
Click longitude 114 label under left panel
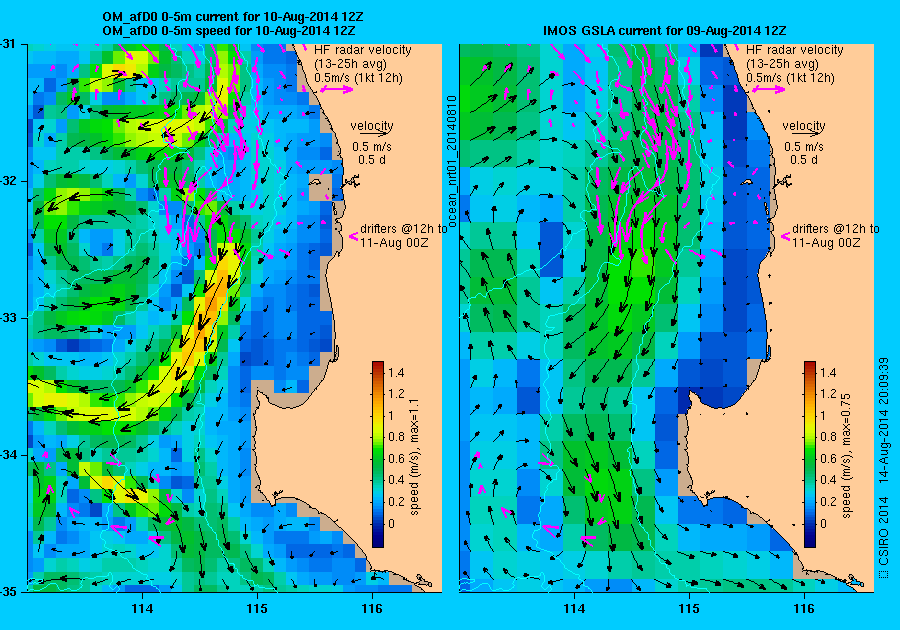click(142, 609)
